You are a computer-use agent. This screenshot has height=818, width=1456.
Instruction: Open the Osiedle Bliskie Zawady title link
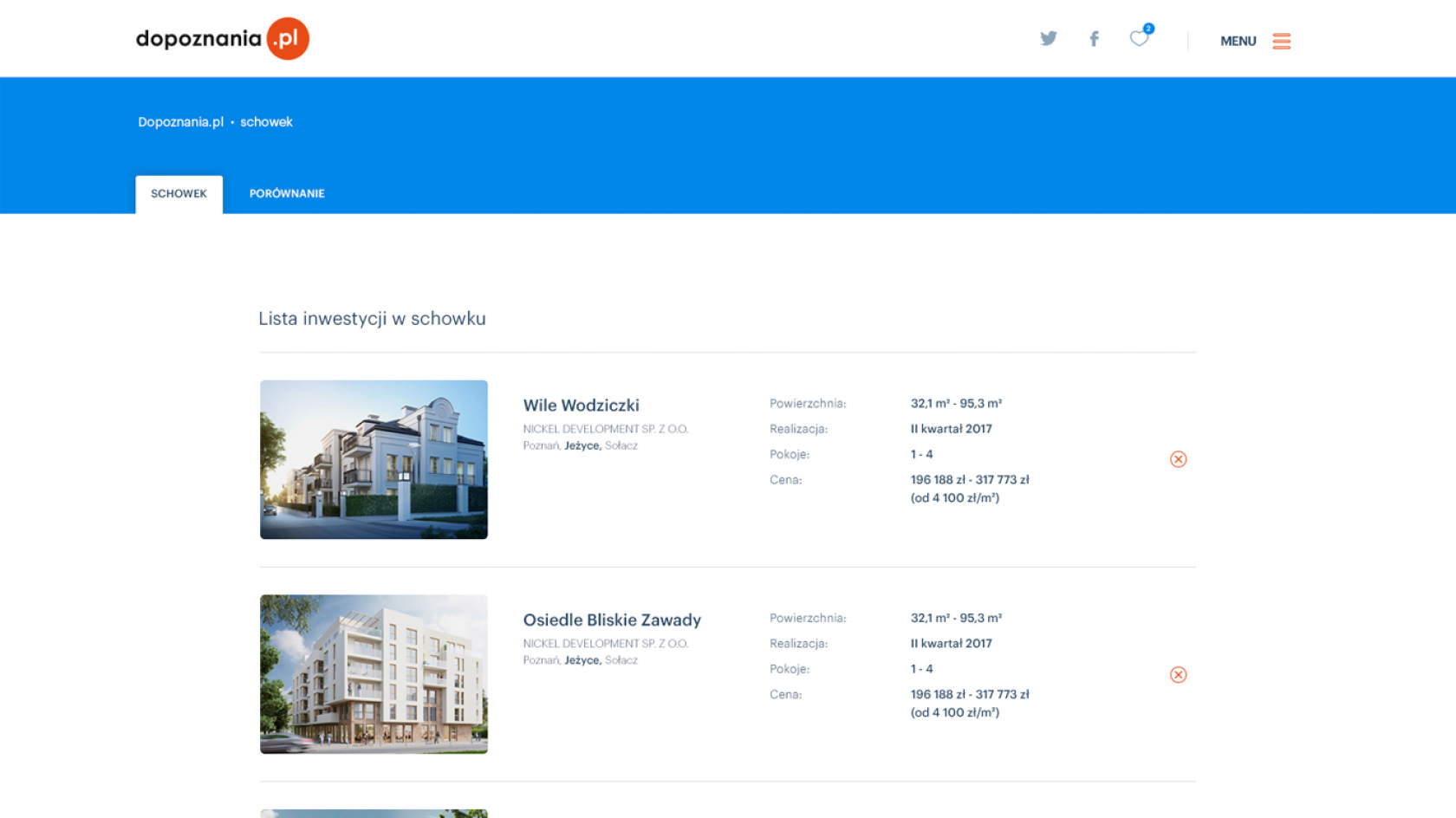click(612, 620)
